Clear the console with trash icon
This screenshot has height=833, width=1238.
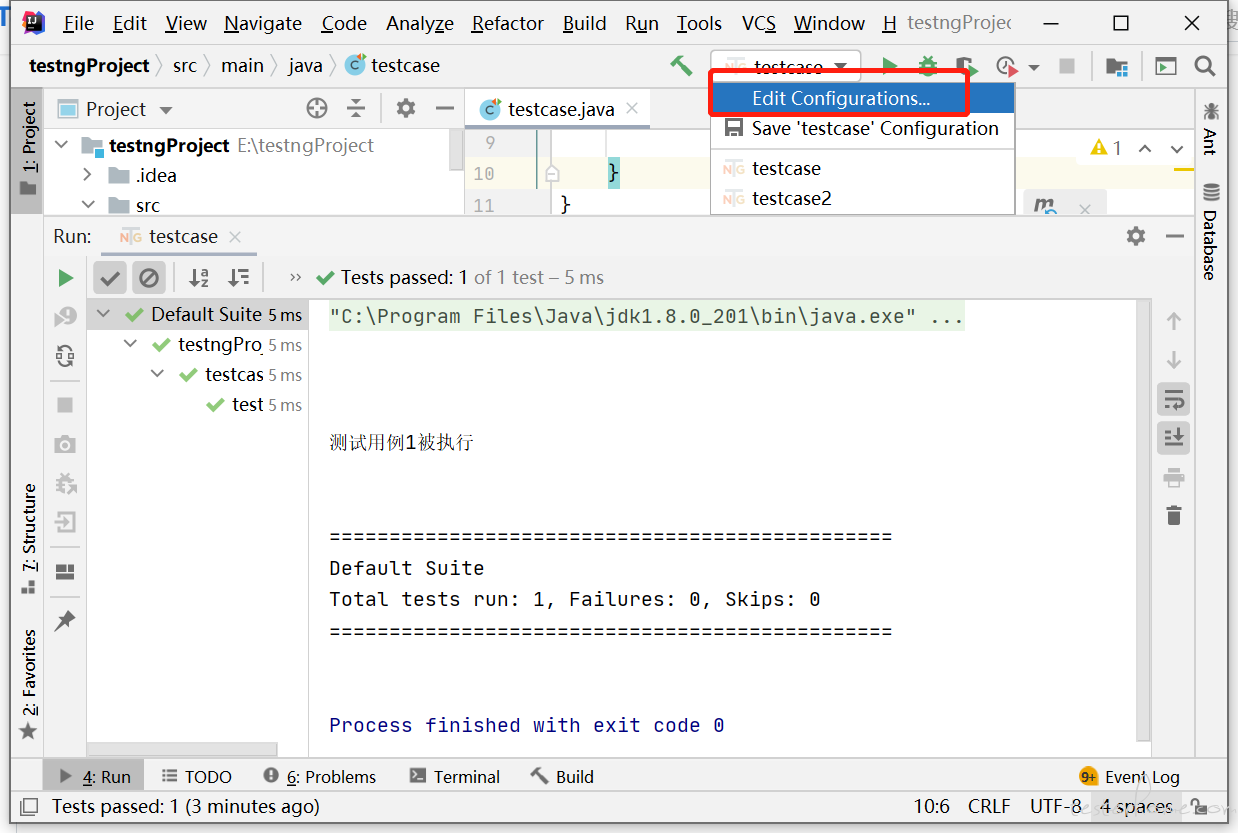[x=1174, y=515]
